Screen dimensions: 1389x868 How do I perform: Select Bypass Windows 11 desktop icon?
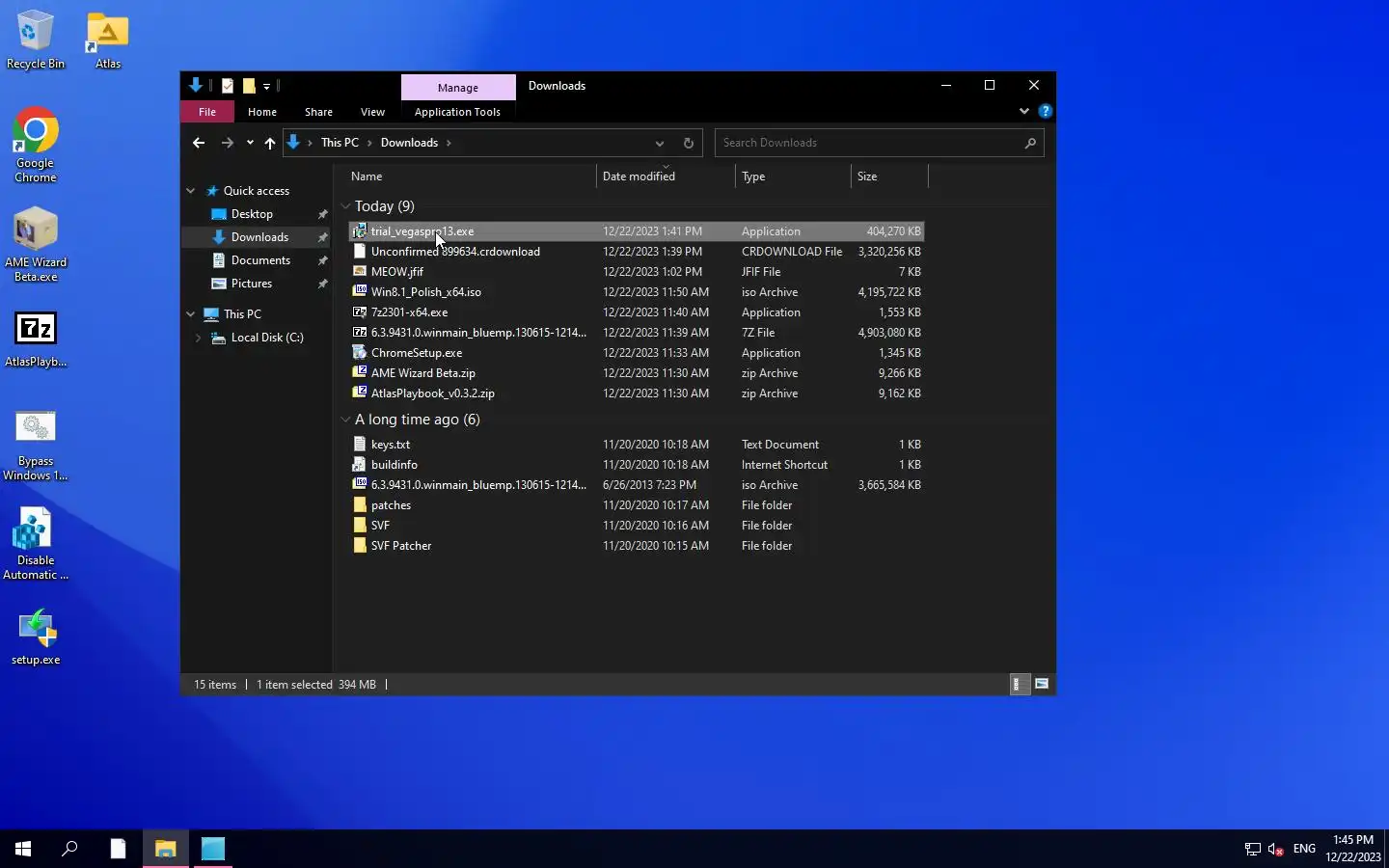coord(36,445)
